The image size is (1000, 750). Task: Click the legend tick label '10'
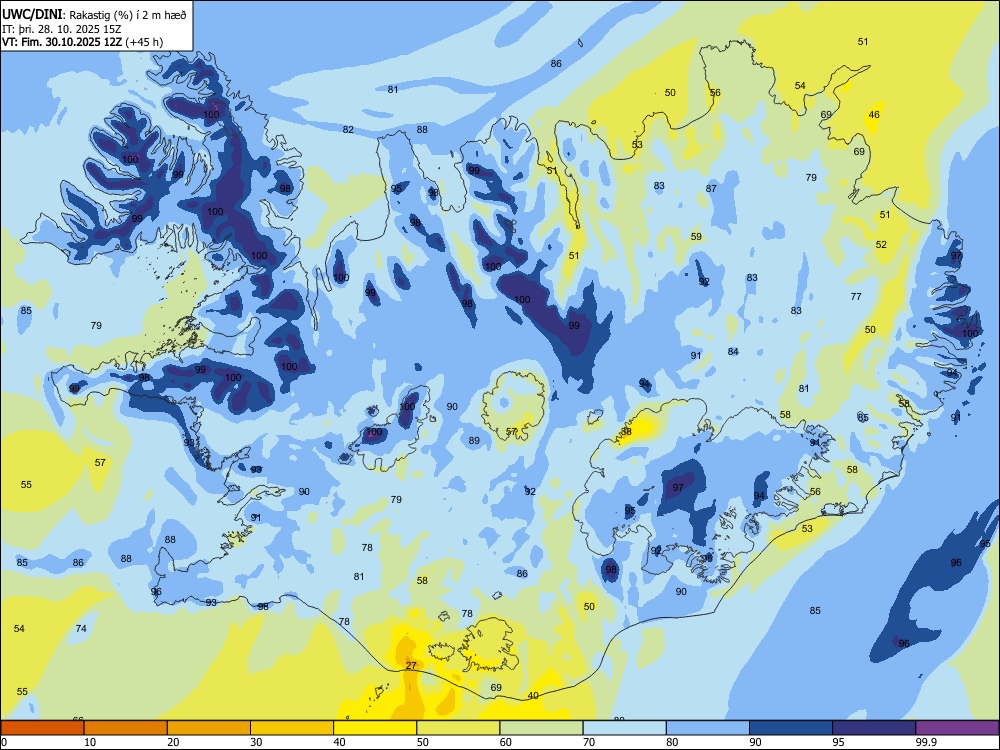[x=90, y=742]
